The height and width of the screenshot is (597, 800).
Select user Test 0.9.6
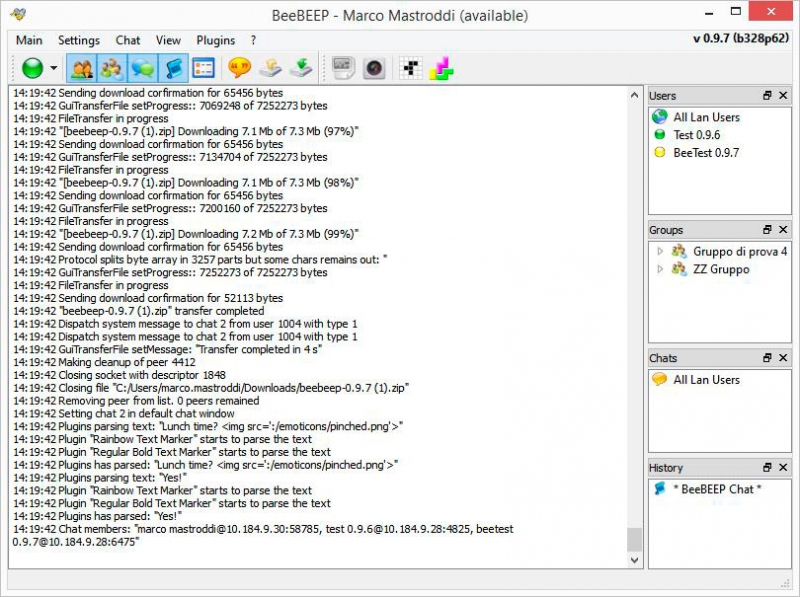click(696, 135)
